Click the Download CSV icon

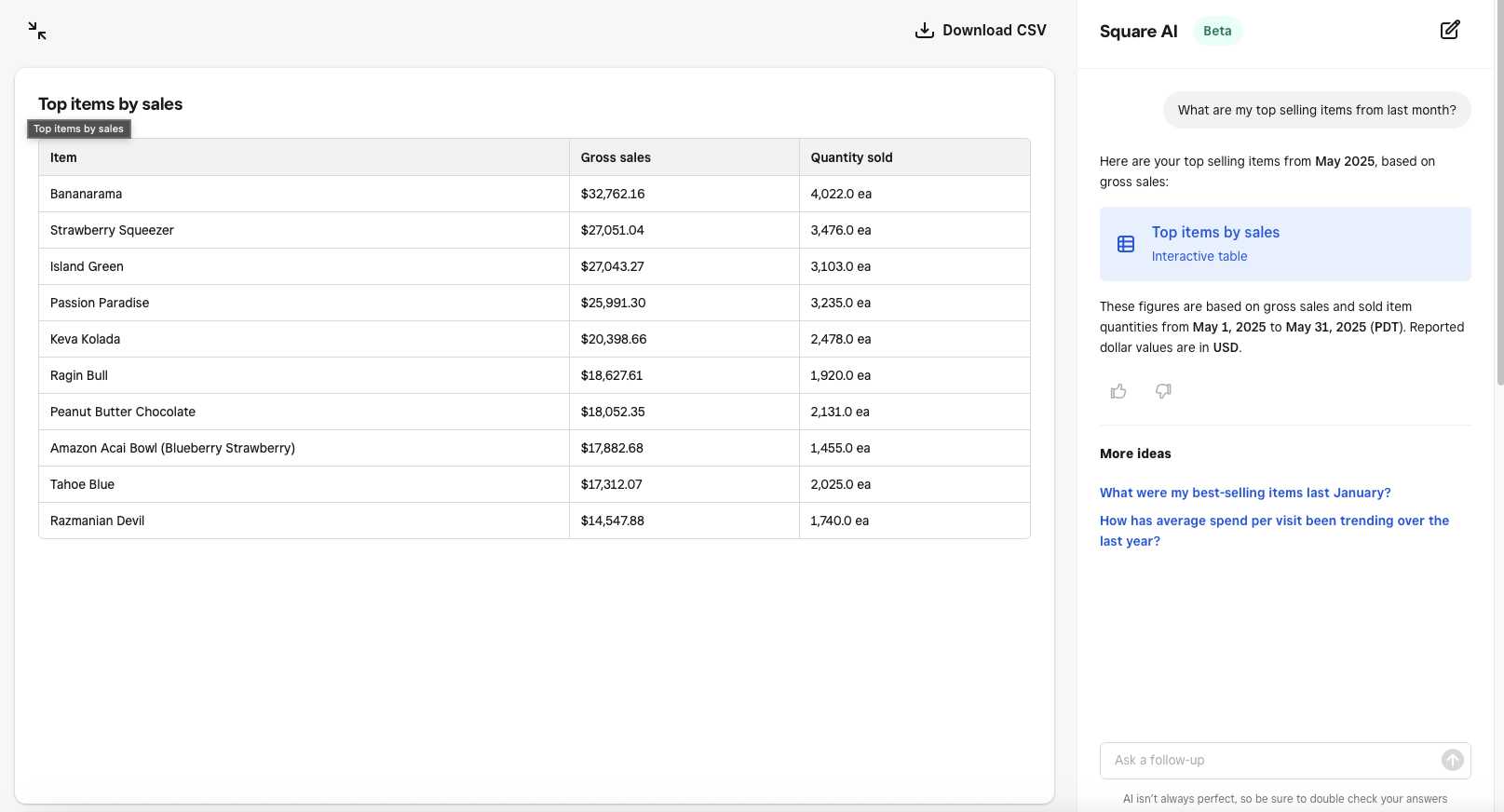[x=924, y=31]
